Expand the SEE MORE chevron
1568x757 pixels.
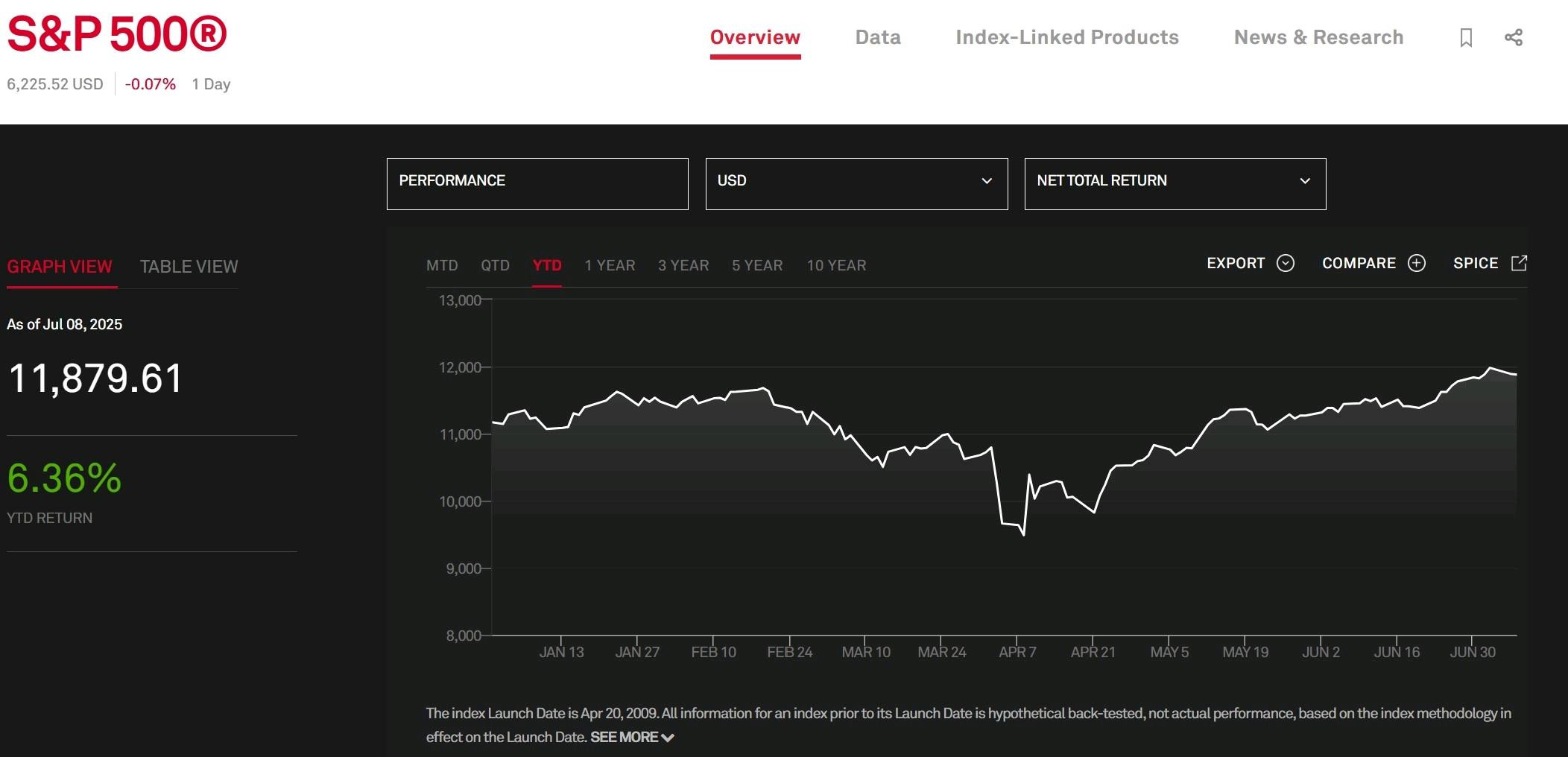[668, 738]
